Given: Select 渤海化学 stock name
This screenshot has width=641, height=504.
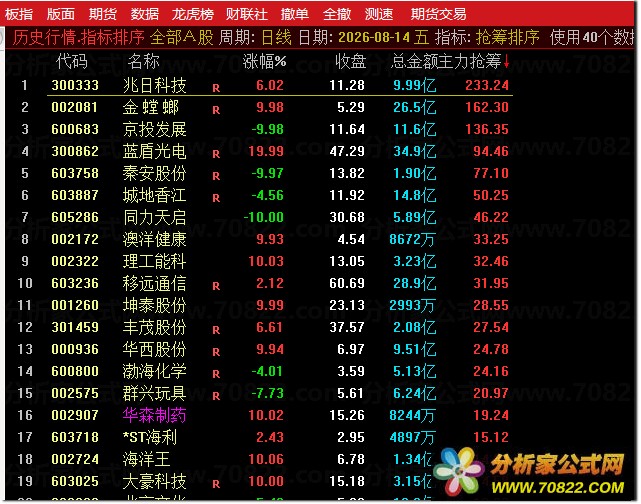Looking at the screenshot, I should point(155,372).
